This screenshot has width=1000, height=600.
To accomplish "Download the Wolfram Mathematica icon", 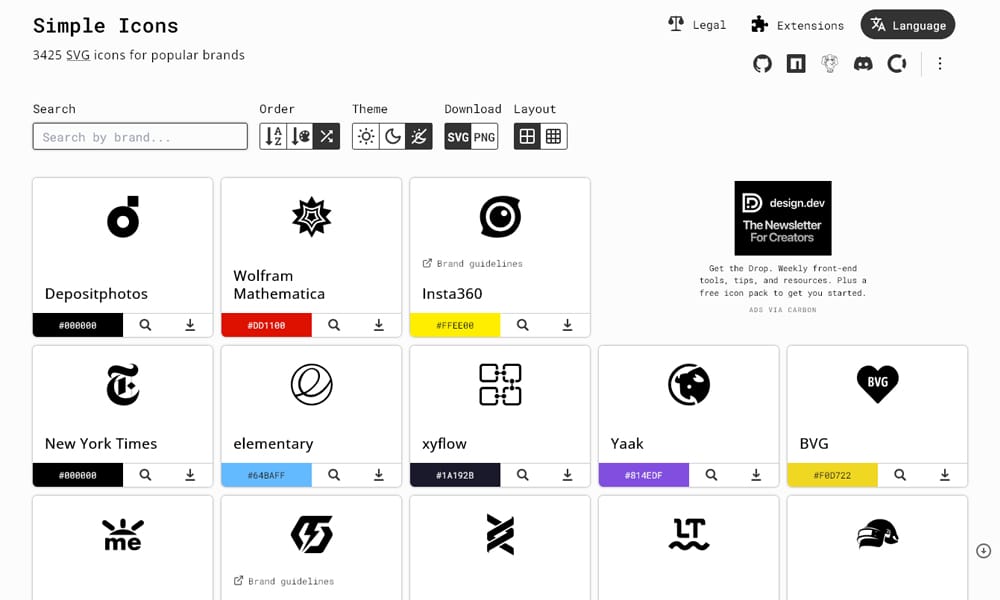I will (379, 325).
